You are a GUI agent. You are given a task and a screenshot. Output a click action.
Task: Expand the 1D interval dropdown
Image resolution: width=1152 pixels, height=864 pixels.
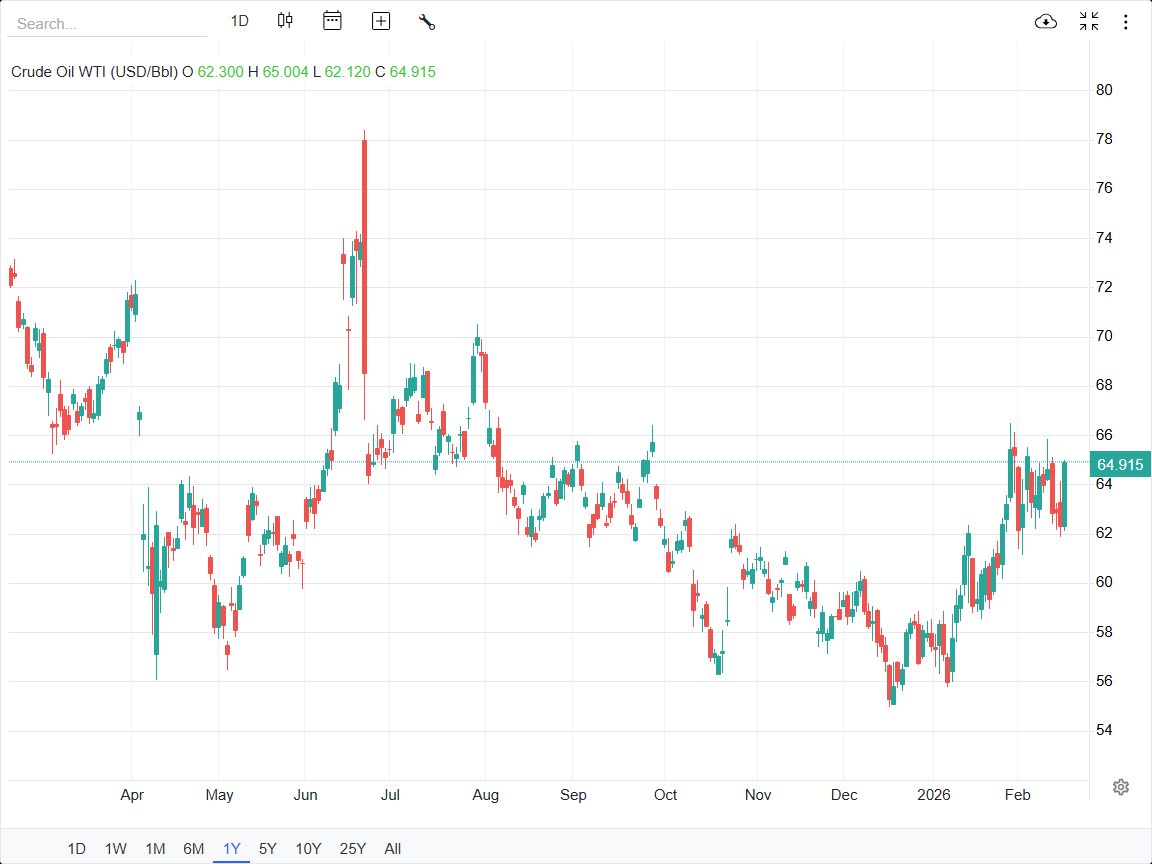point(239,21)
